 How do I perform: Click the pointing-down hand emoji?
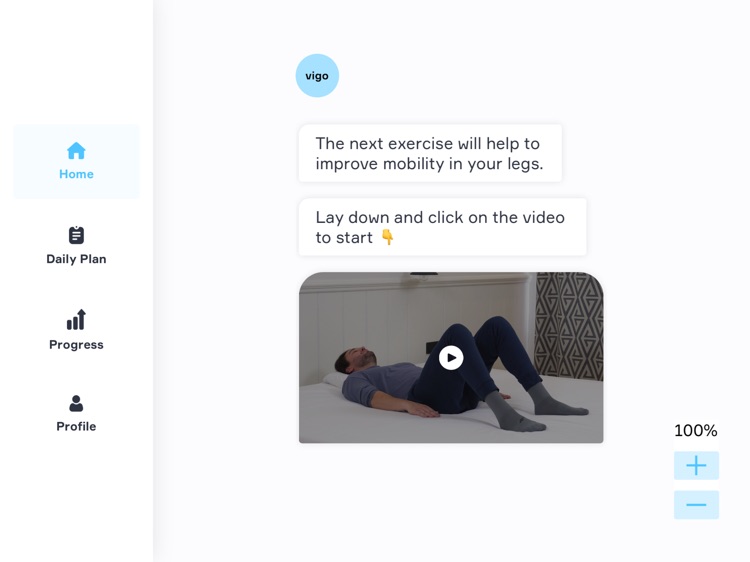(387, 237)
